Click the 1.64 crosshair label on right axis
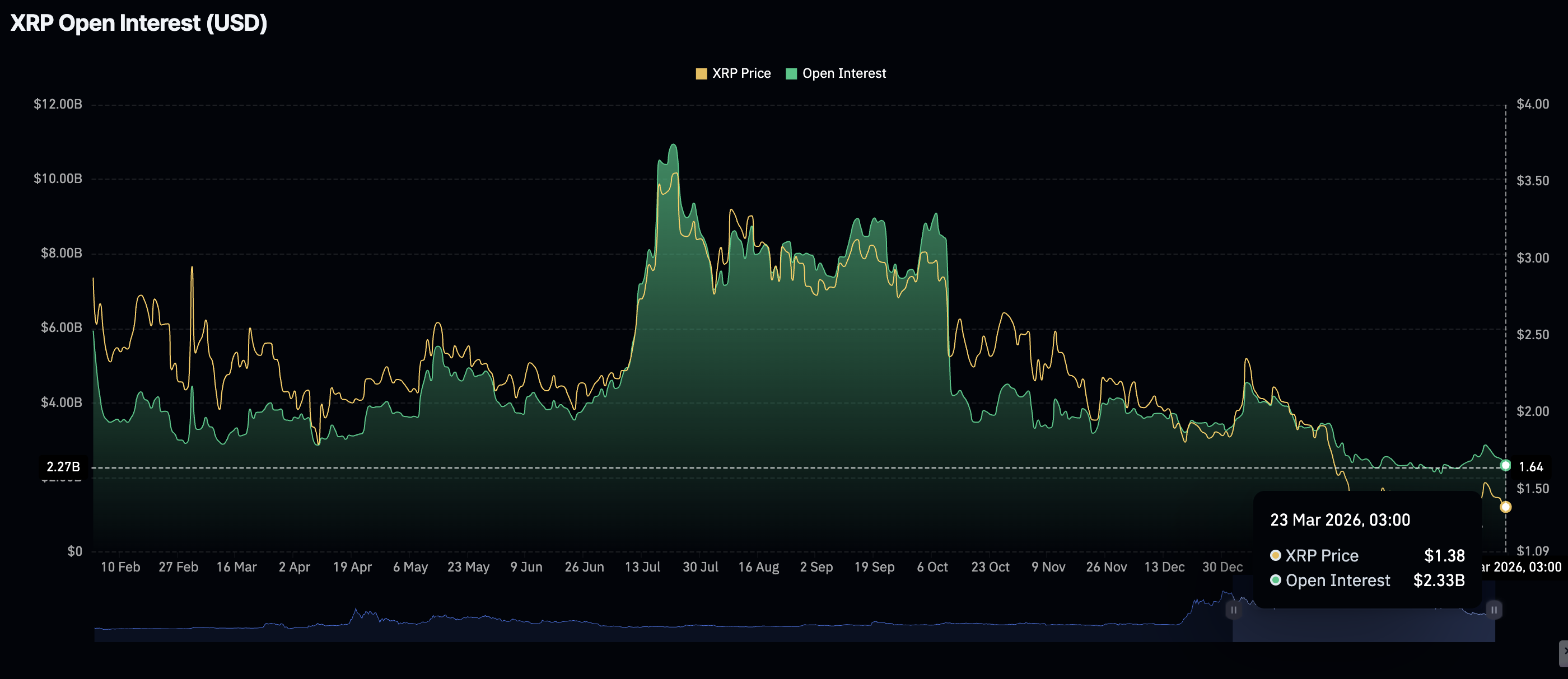Viewport: 1568px width, 679px height. [1530, 467]
